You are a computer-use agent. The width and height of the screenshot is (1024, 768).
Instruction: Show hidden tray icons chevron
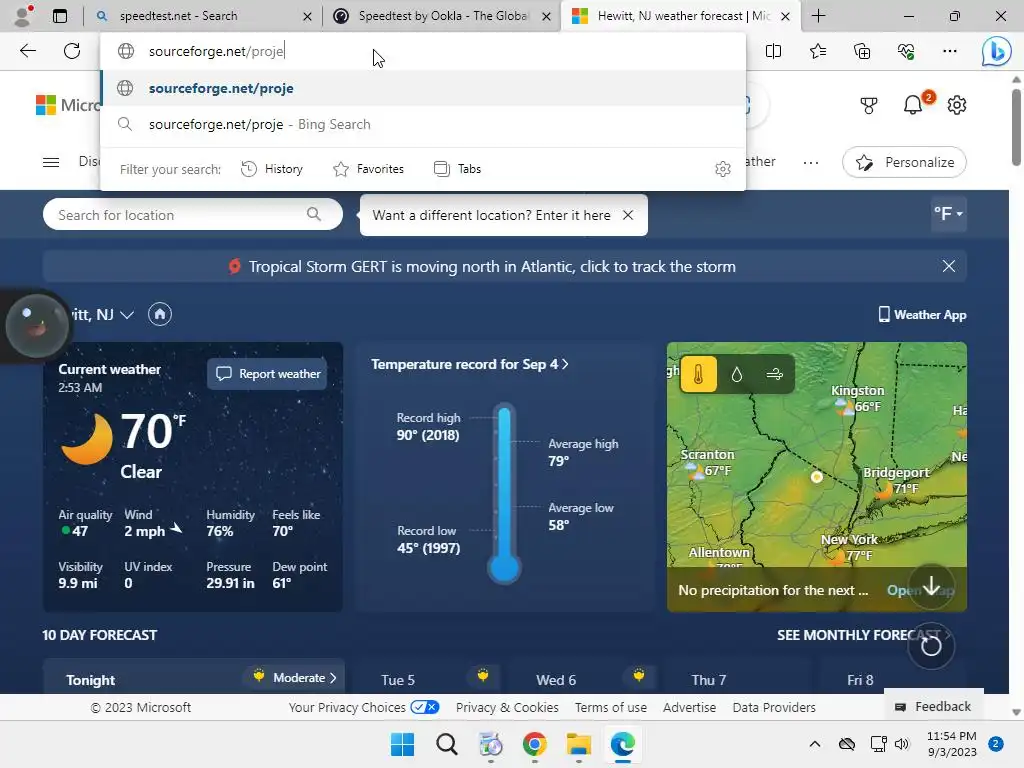[815, 744]
